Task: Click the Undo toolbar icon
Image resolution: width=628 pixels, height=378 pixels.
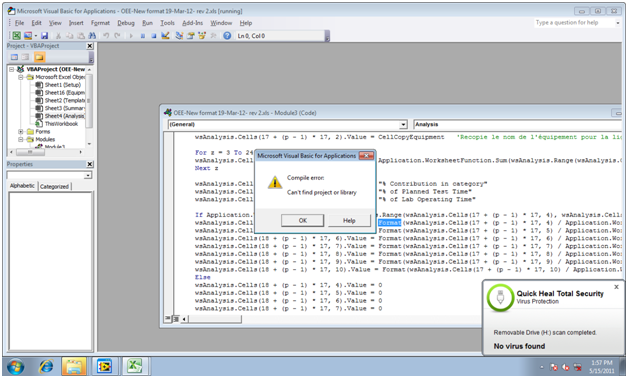Action: [x=106, y=36]
